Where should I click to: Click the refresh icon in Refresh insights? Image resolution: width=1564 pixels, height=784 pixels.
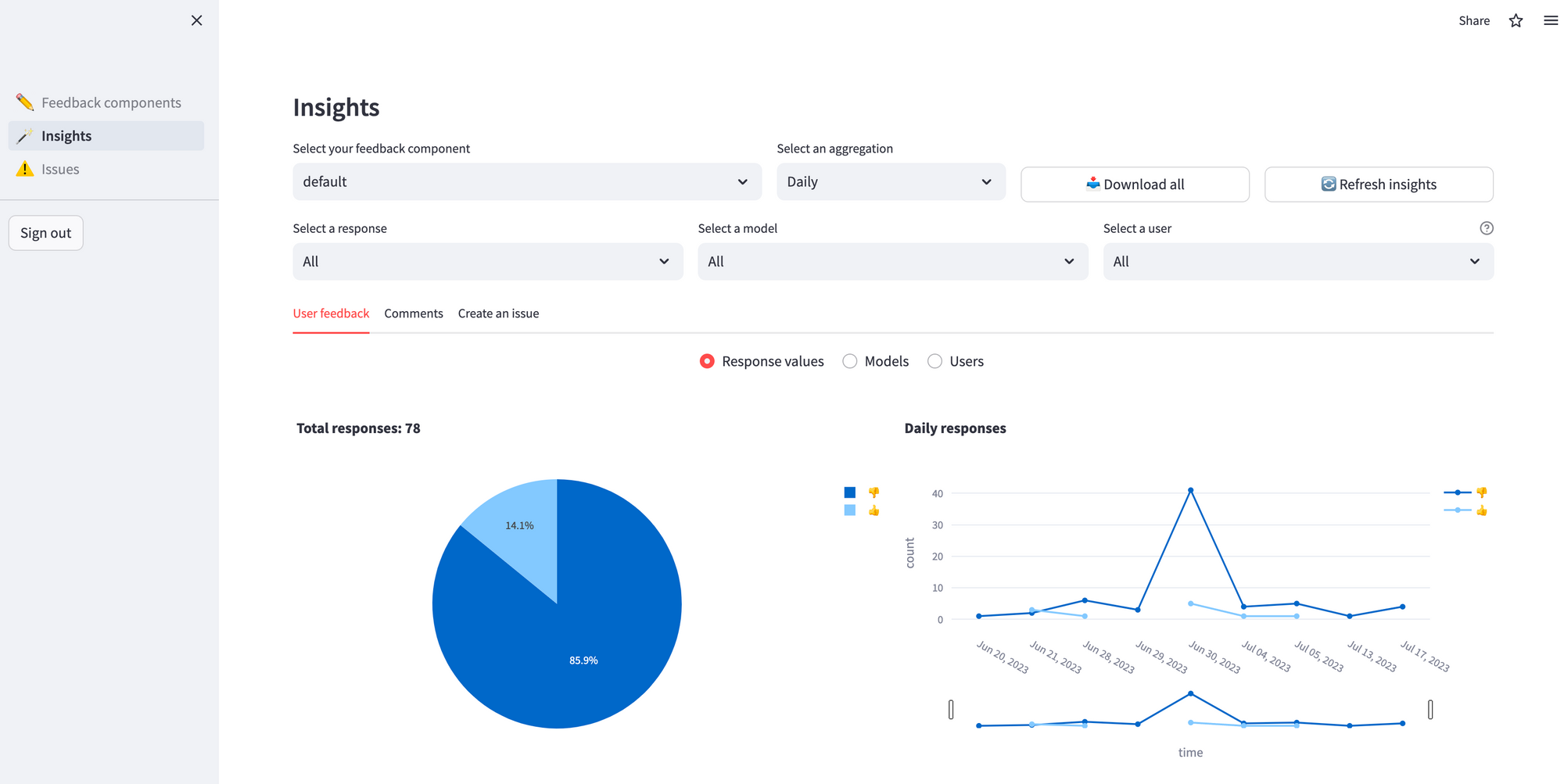pos(1327,184)
